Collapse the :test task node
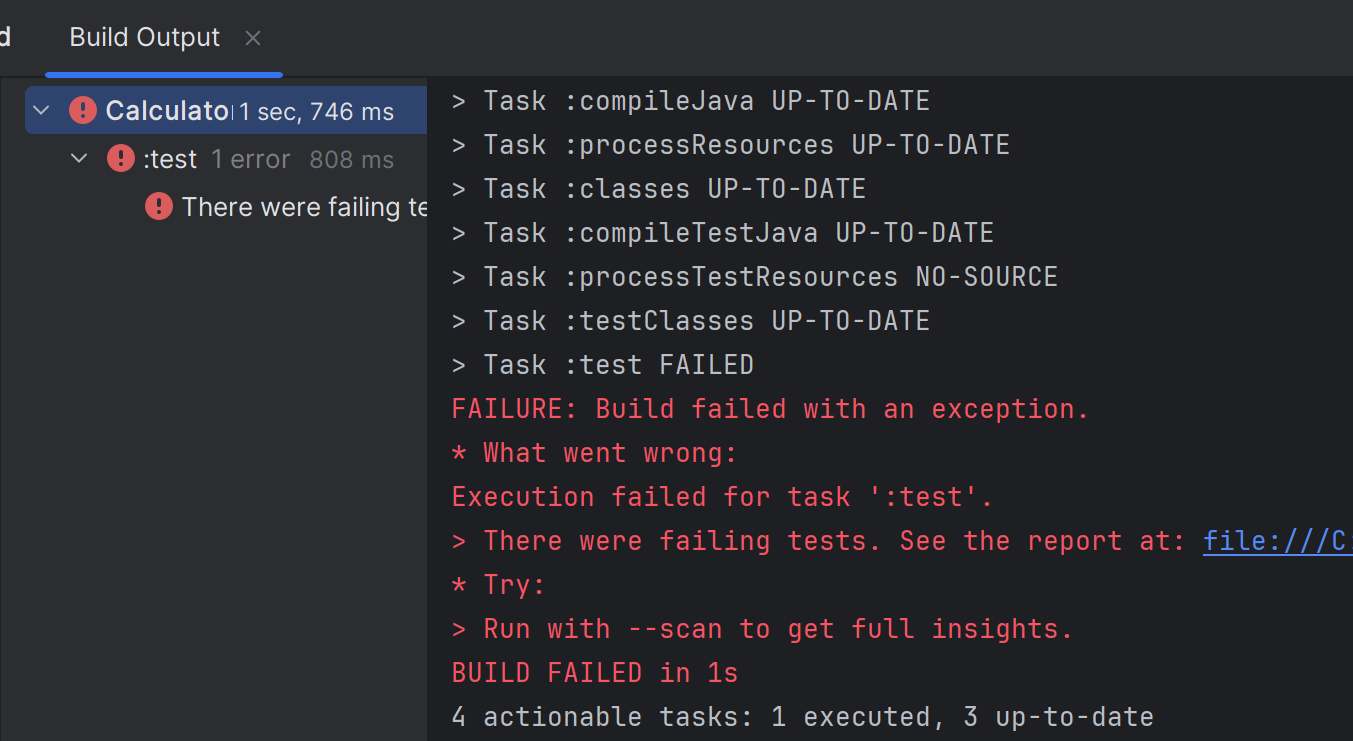 [79, 158]
